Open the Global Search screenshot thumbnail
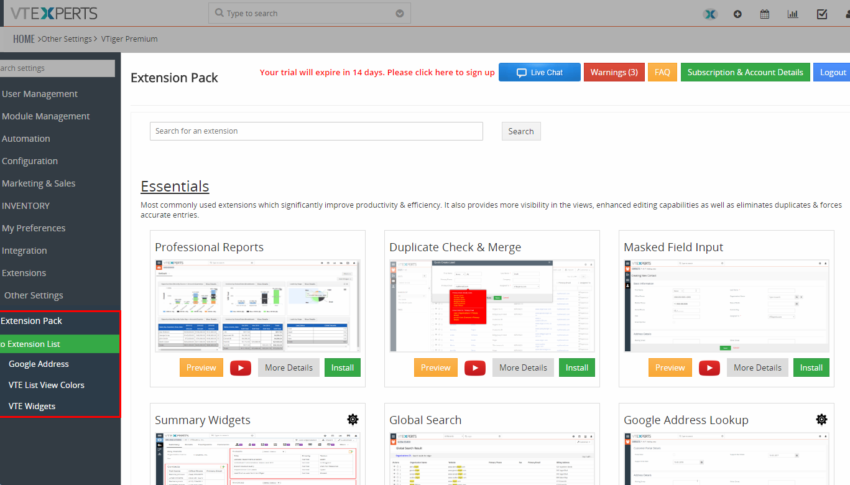The height and width of the screenshot is (485, 850). (492, 459)
